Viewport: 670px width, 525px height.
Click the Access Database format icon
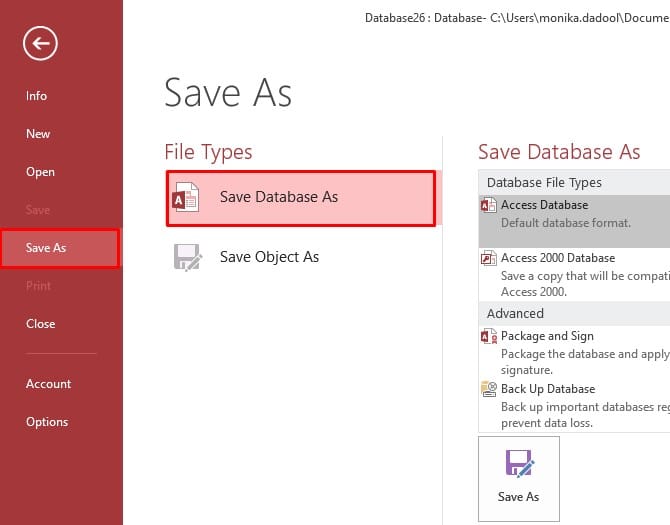(x=489, y=205)
